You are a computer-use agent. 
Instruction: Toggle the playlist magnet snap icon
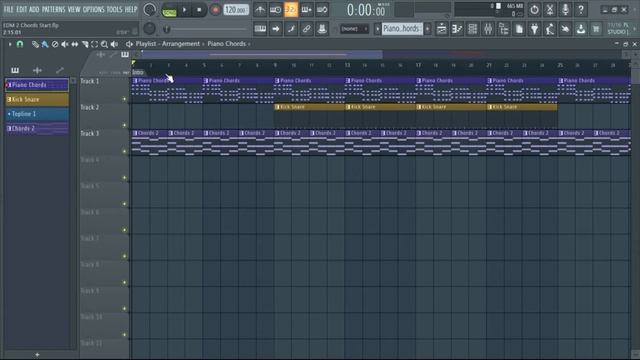pos(20,44)
